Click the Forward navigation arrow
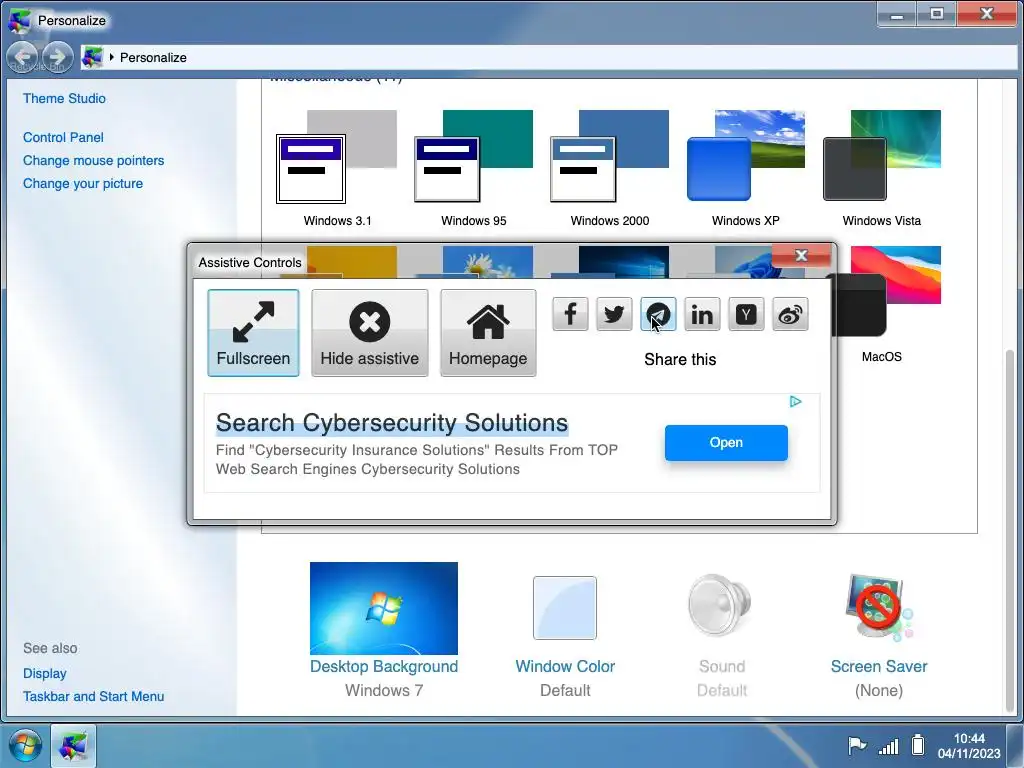The width and height of the screenshot is (1024, 768). pos(57,57)
